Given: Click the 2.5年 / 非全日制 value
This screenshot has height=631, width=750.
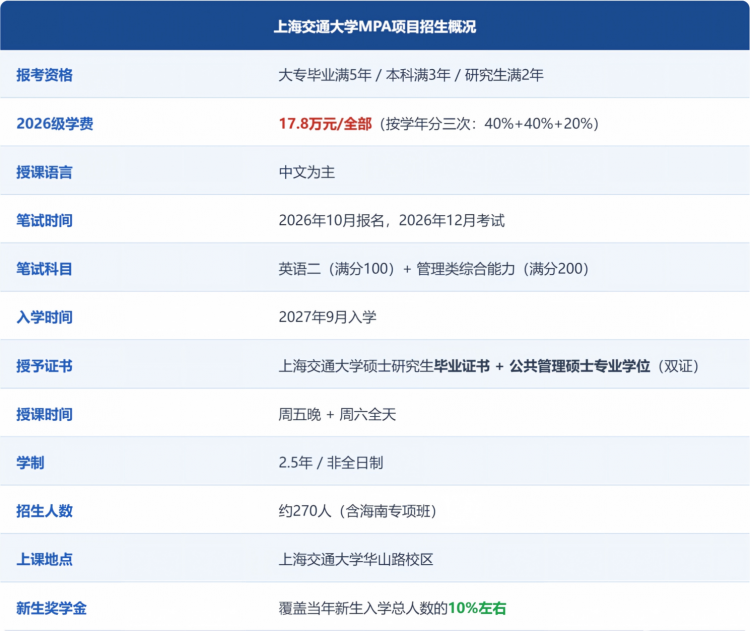Looking at the screenshot, I should [x=331, y=463].
